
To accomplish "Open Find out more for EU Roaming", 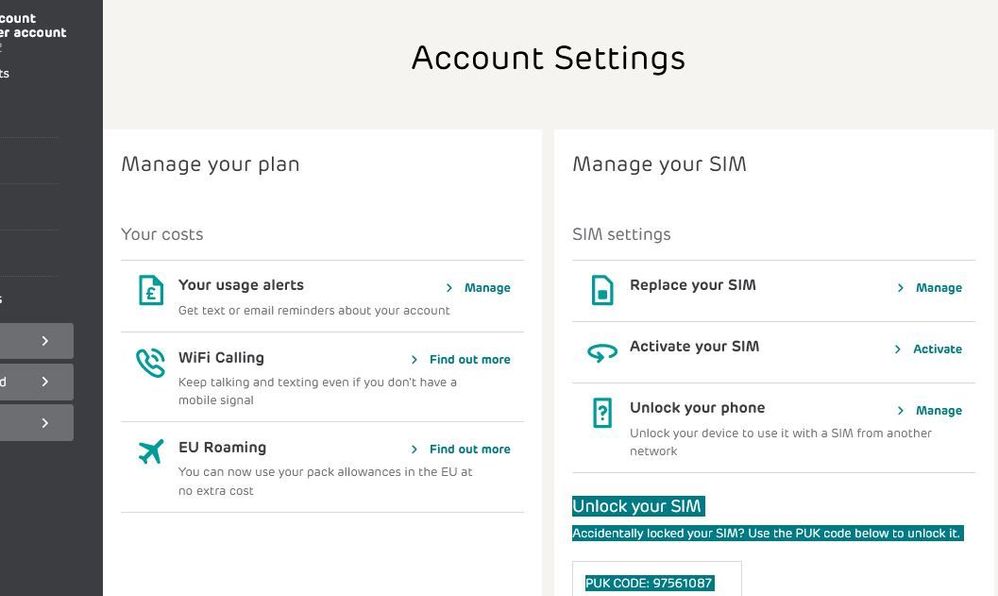I will pos(470,450).
